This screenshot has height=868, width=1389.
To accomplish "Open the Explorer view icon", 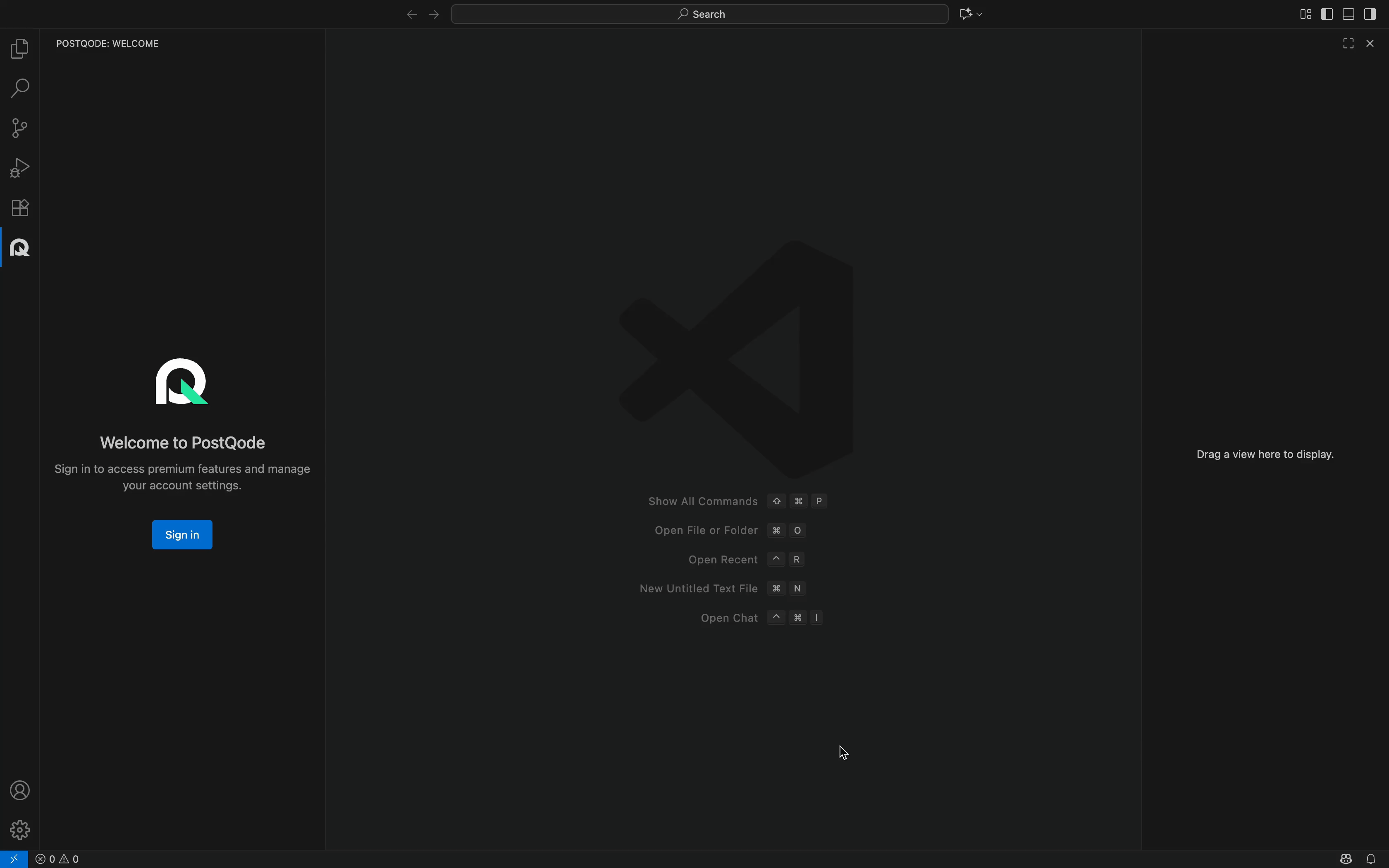I will tap(19, 49).
